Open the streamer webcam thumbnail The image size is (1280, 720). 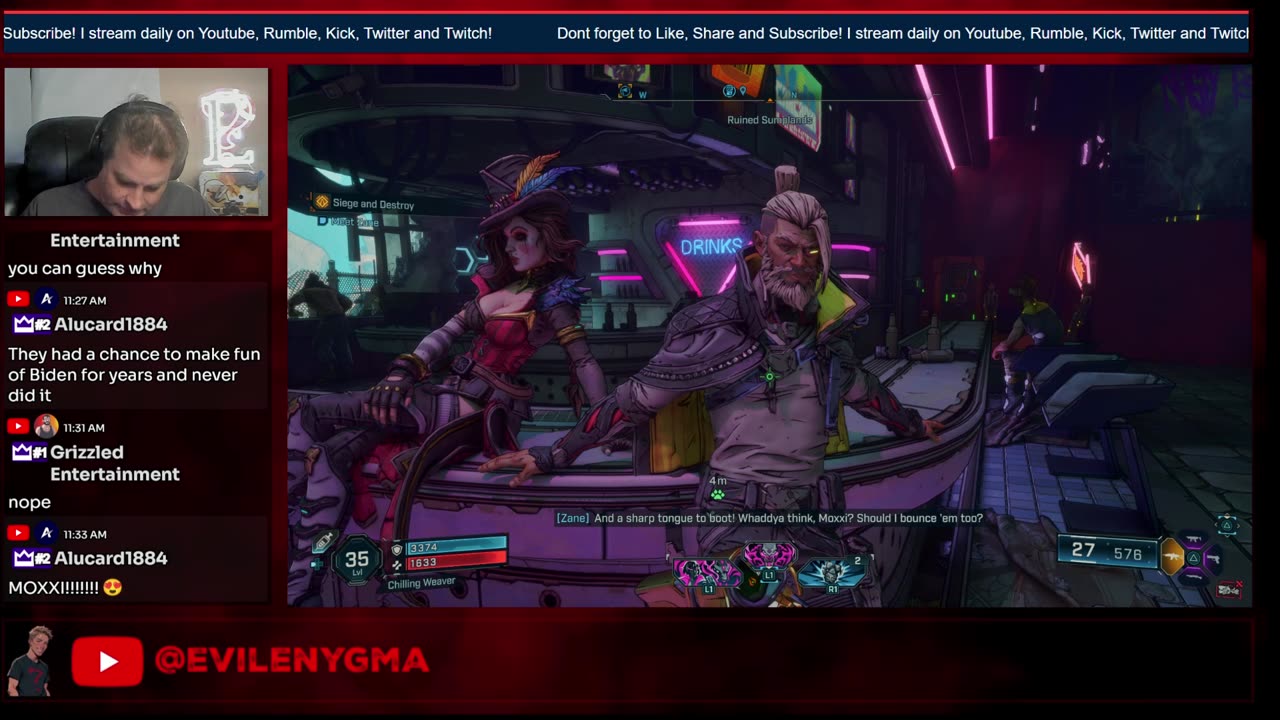(x=136, y=142)
